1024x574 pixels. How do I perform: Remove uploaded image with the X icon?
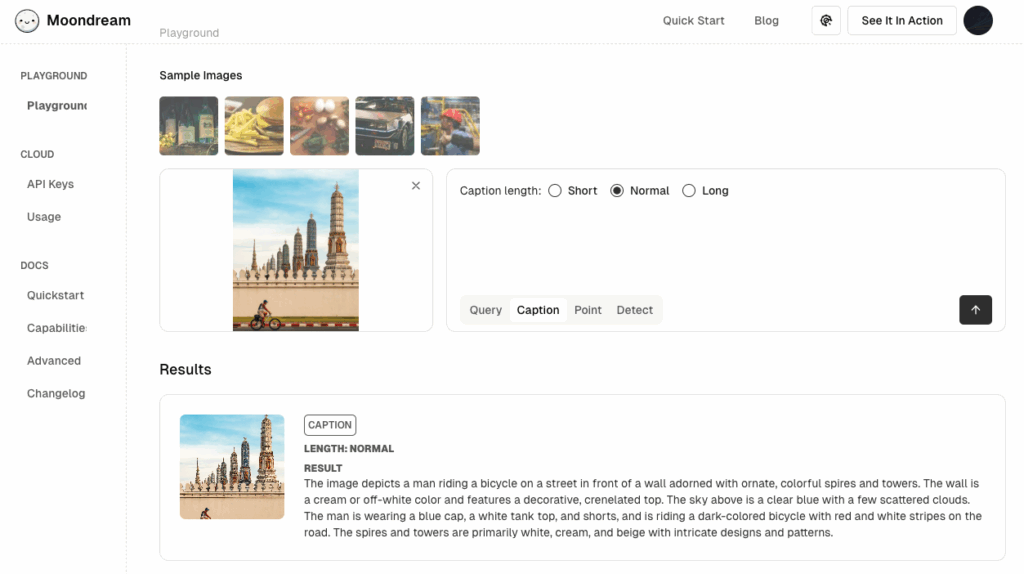[416, 186]
